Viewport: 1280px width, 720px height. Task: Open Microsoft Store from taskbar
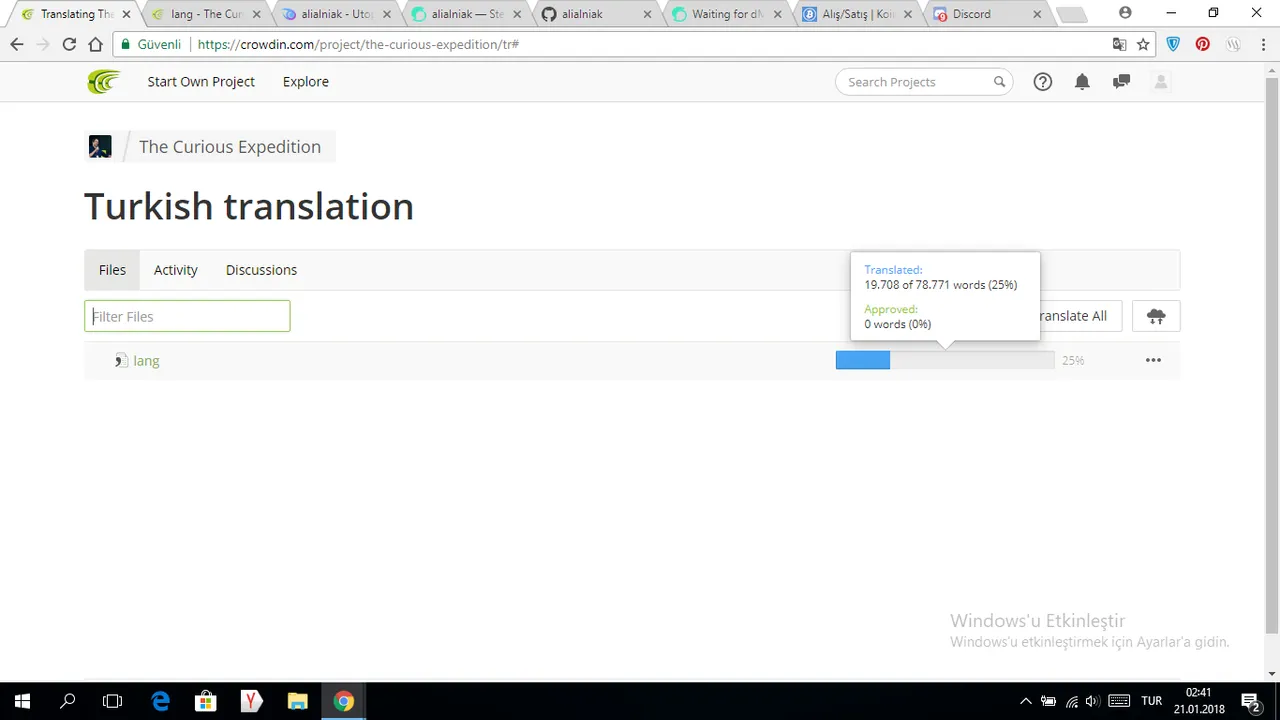pyautogui.click(x=205, y=701)
